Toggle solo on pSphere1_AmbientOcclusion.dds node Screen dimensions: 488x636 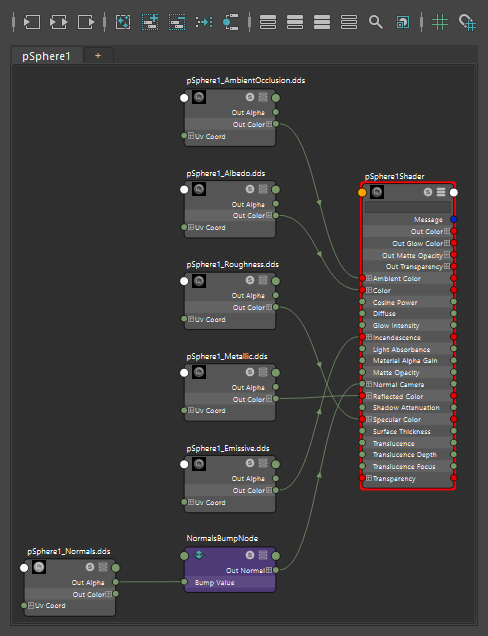[250, 97]
